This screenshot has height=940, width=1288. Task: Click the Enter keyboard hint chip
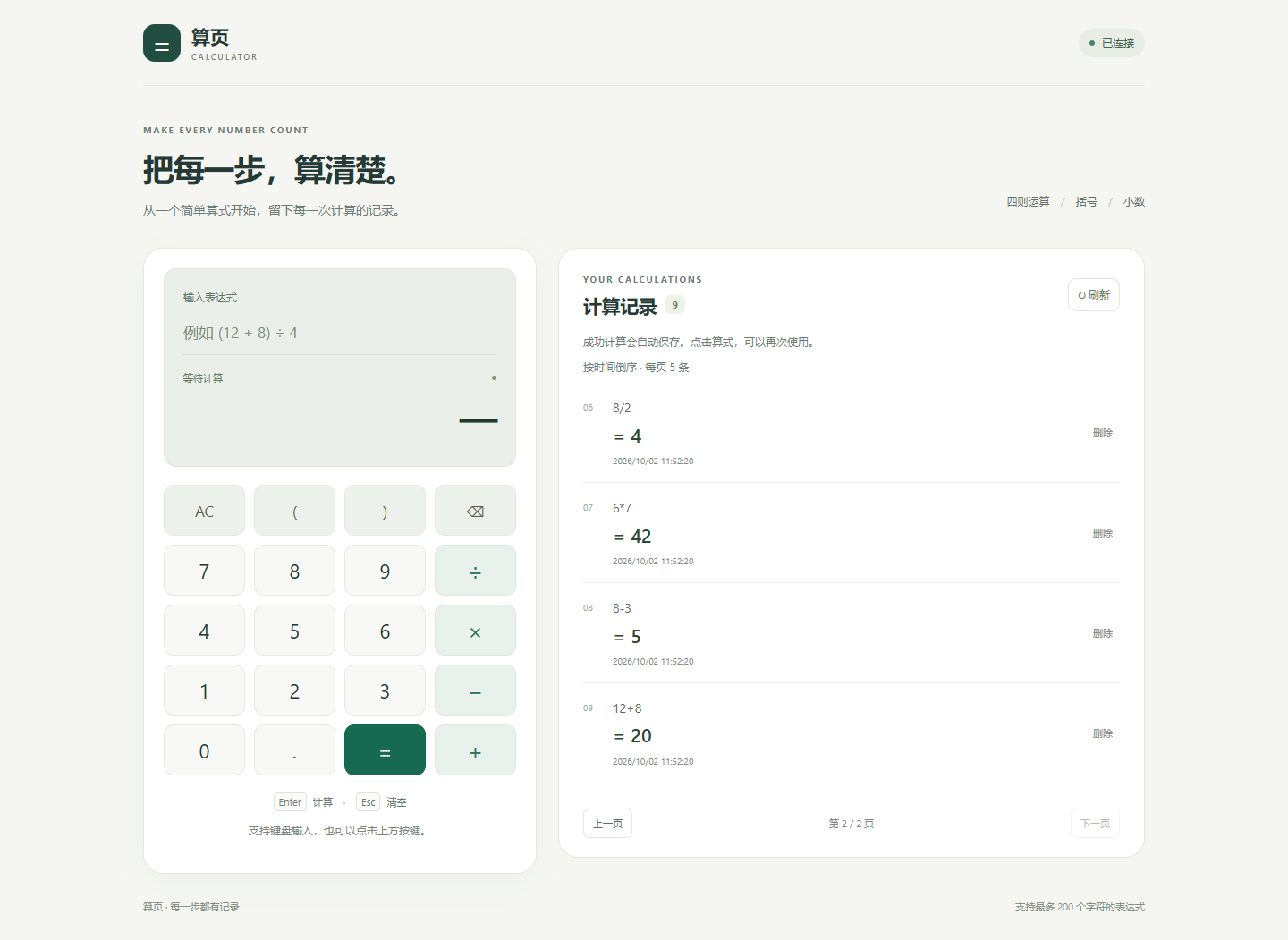click(290, 802)
